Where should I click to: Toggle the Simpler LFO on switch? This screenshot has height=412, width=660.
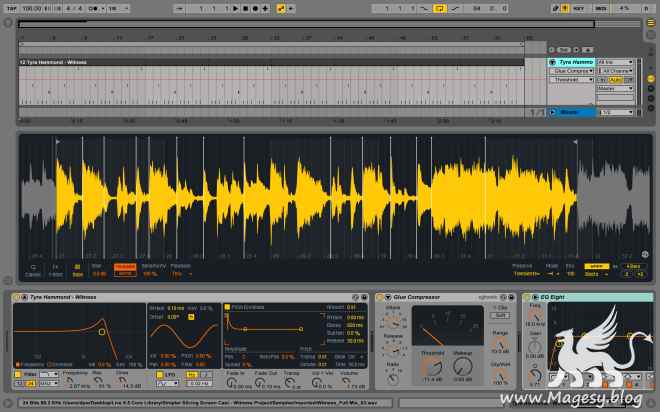[160, 375]
